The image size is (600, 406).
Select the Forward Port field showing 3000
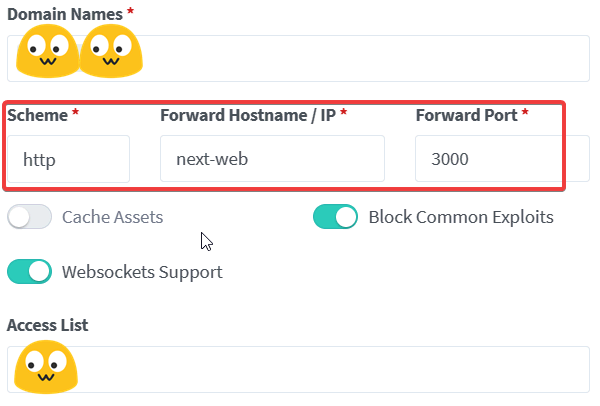coord(502,158)
